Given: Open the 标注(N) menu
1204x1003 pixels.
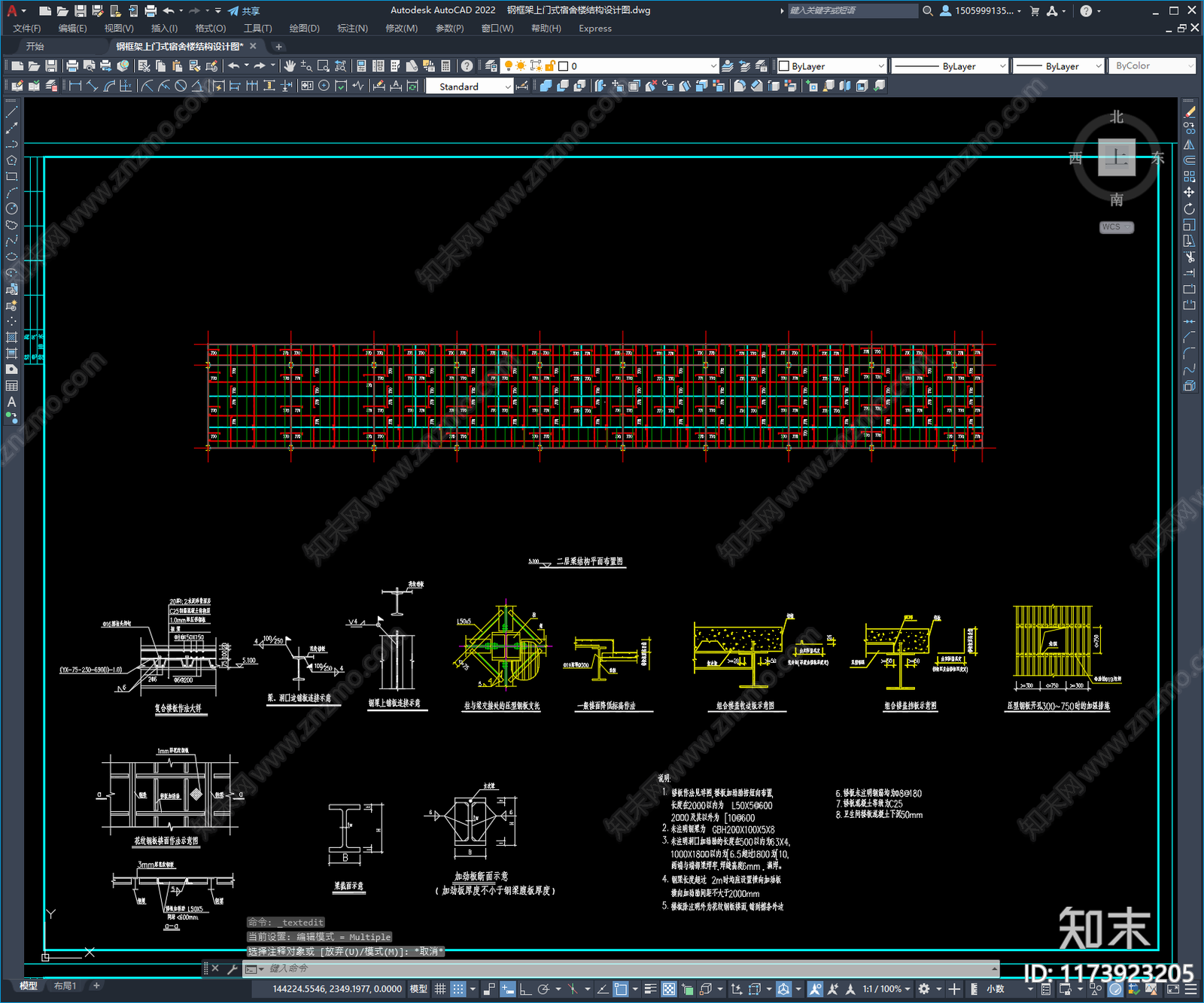Looking at the screenshot, I should (x=352, y=29).
